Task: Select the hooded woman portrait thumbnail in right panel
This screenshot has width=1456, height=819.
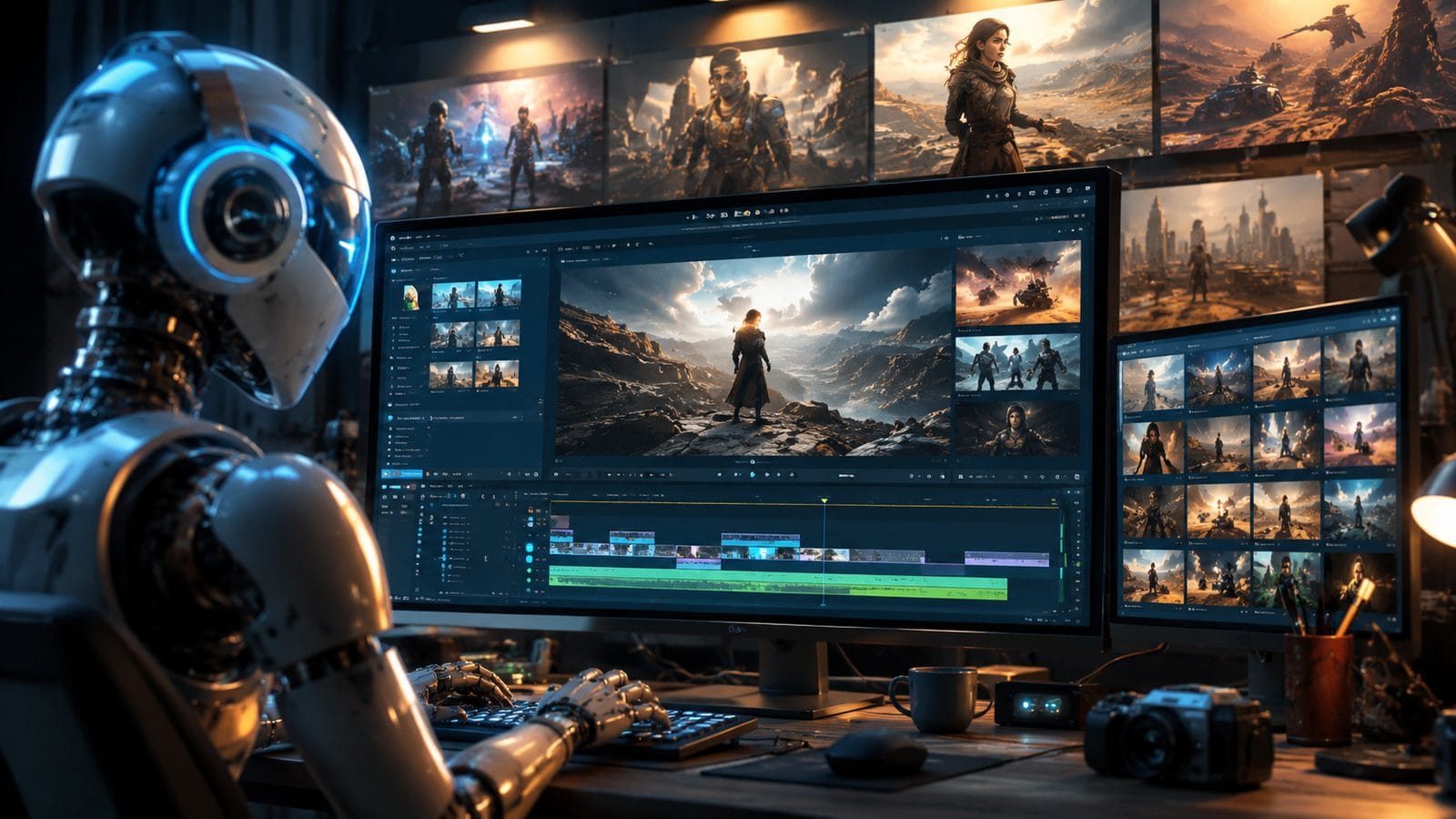Action: click(1016, 430)
